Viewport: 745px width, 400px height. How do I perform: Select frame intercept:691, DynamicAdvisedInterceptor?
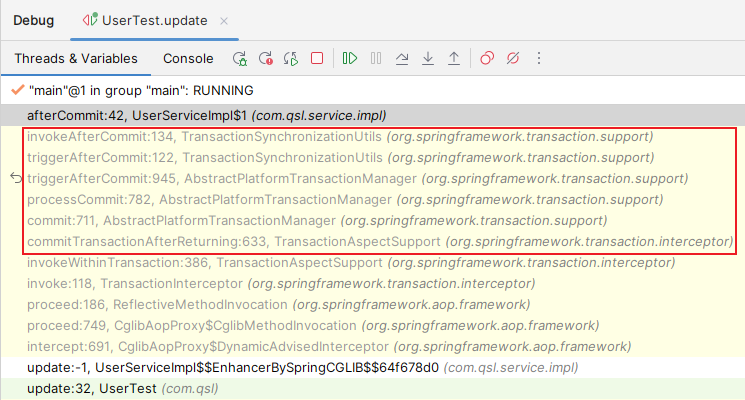point(373,346)
